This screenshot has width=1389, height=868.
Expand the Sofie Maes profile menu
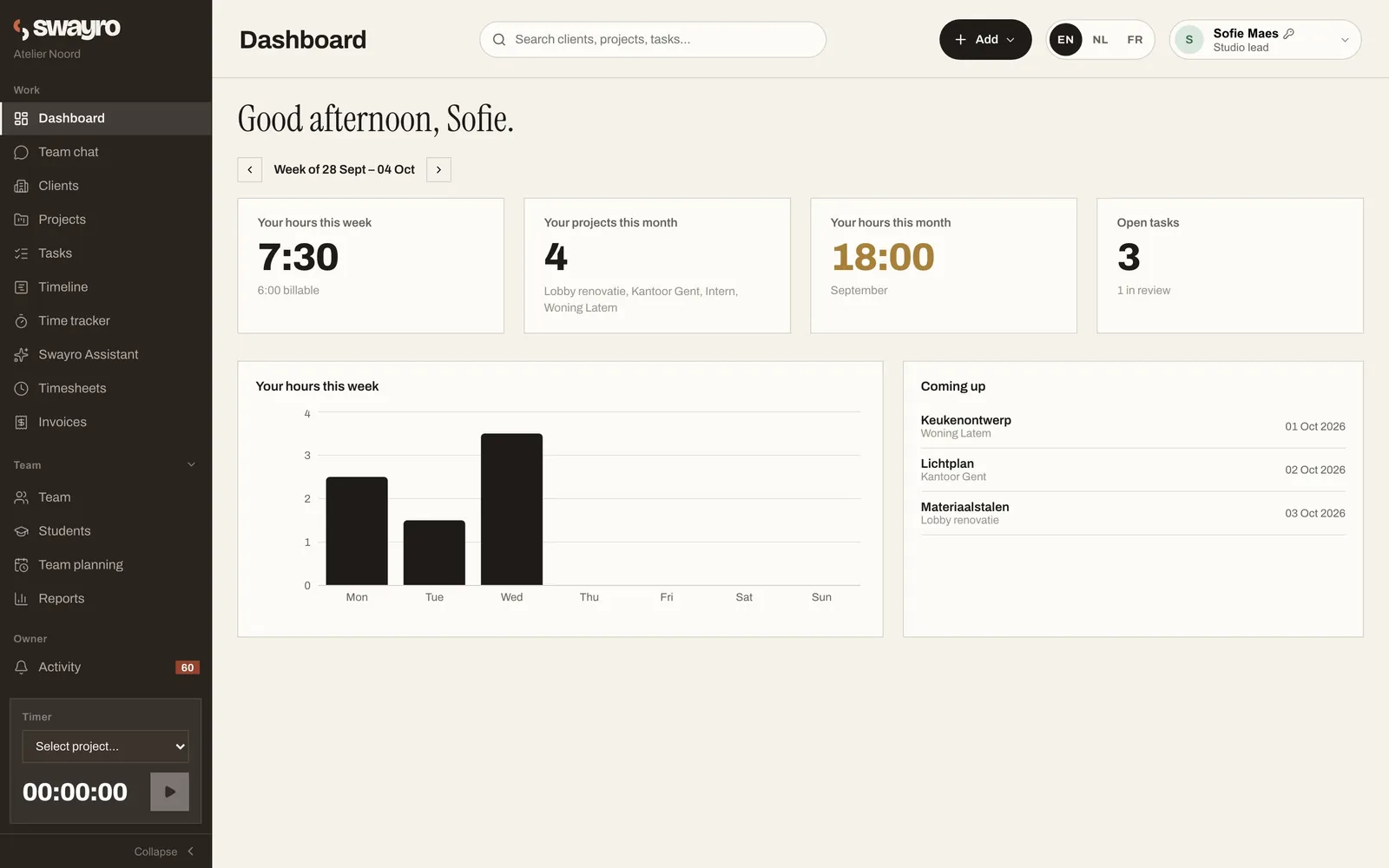[1265, 40]
